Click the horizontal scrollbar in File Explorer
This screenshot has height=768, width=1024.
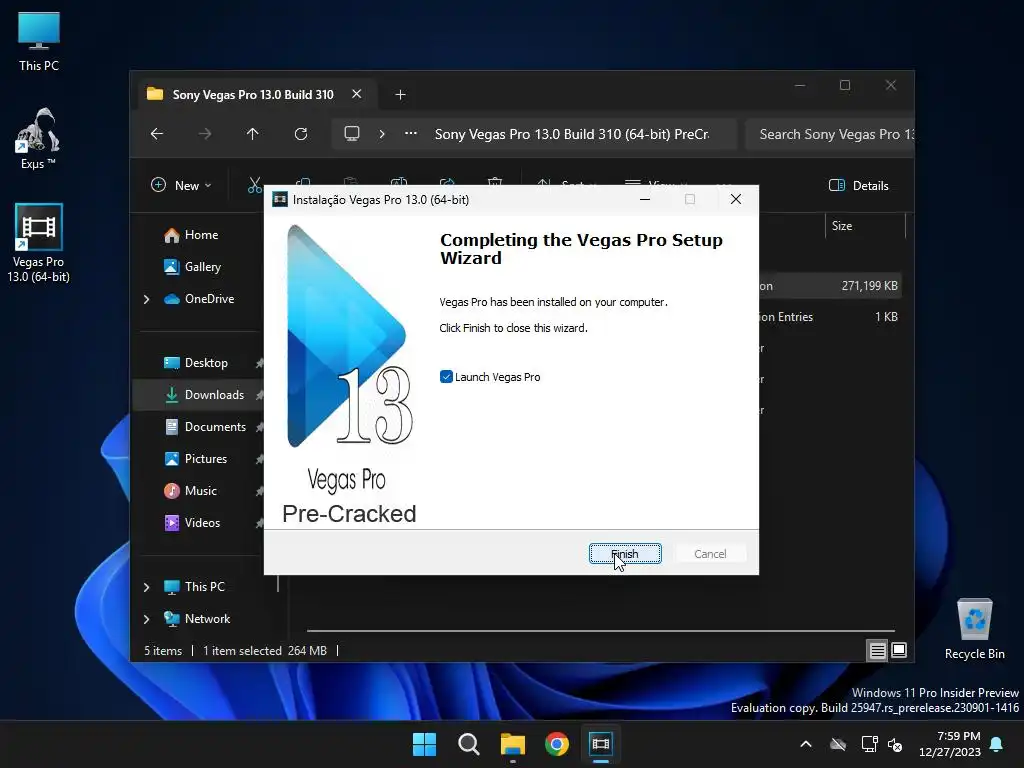pyautogui.click(x=601, y=631)
